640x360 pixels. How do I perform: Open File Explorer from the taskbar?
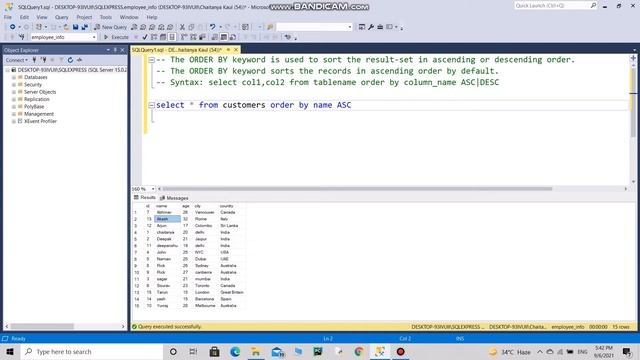coord(256,351)
